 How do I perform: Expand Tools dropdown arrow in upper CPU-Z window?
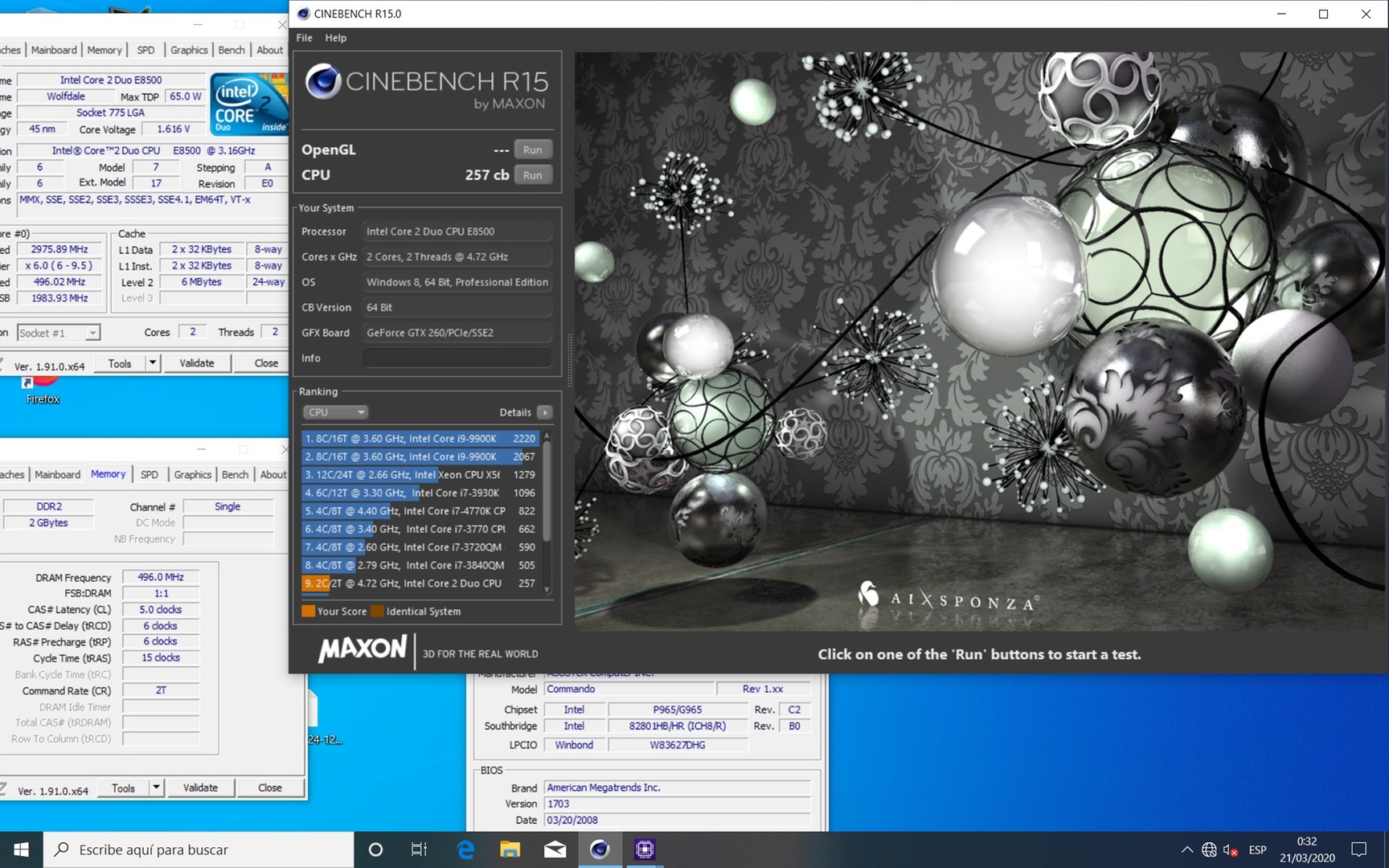tap(153, 363)
